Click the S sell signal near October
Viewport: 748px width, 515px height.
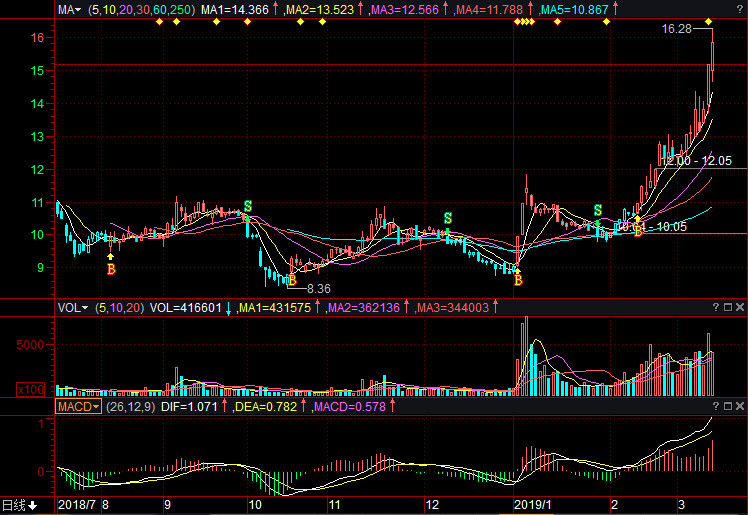coord(247,206)
